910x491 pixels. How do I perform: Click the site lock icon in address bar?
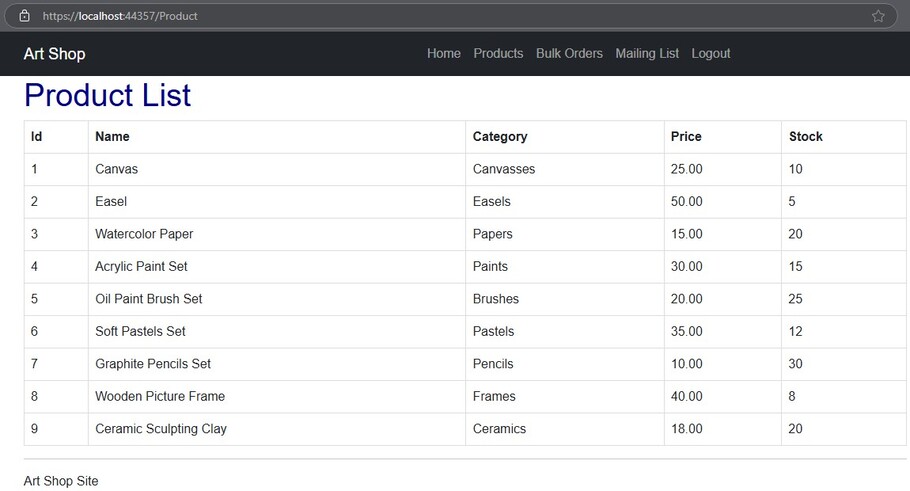click(x=25, y=16)
